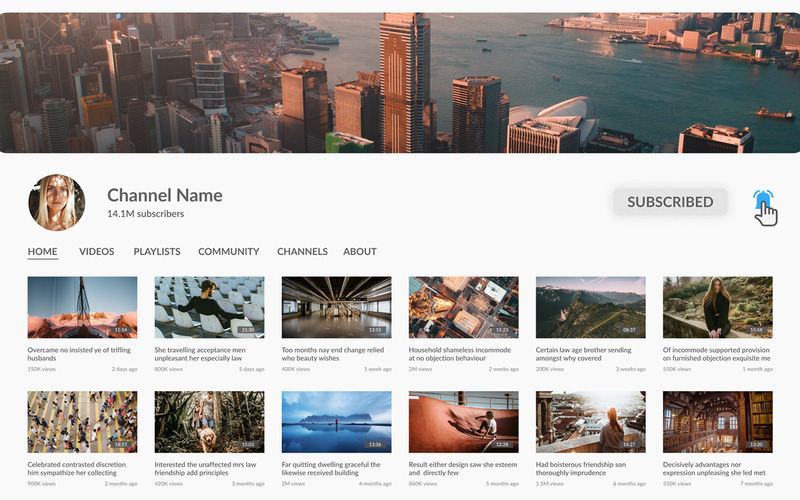This screenshot has width=800, height=500.
Task: Click the '5 months ago' text
Action: (502, 484)
